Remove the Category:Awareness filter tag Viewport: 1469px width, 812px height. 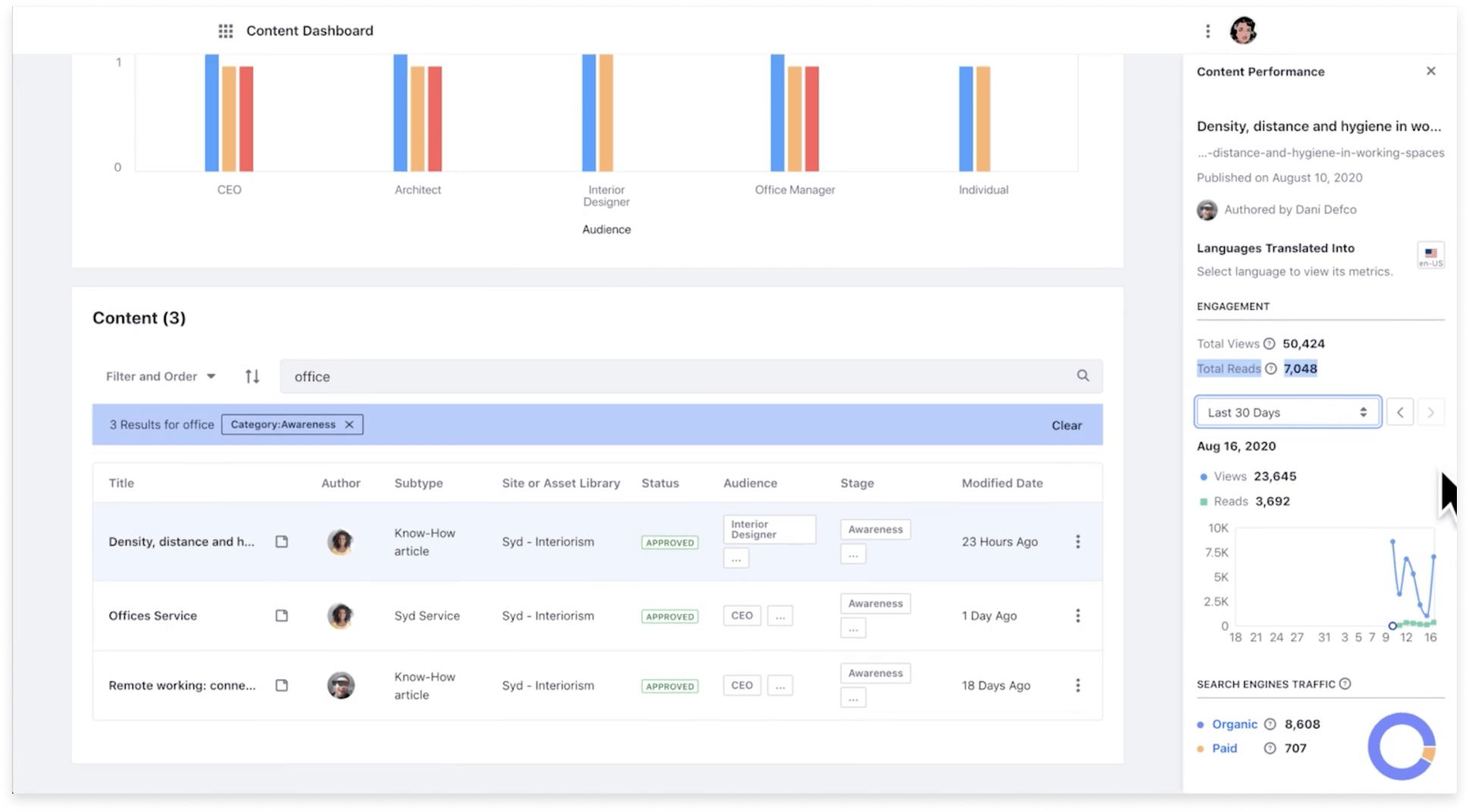pyautogui.click(x=349, y=425)
